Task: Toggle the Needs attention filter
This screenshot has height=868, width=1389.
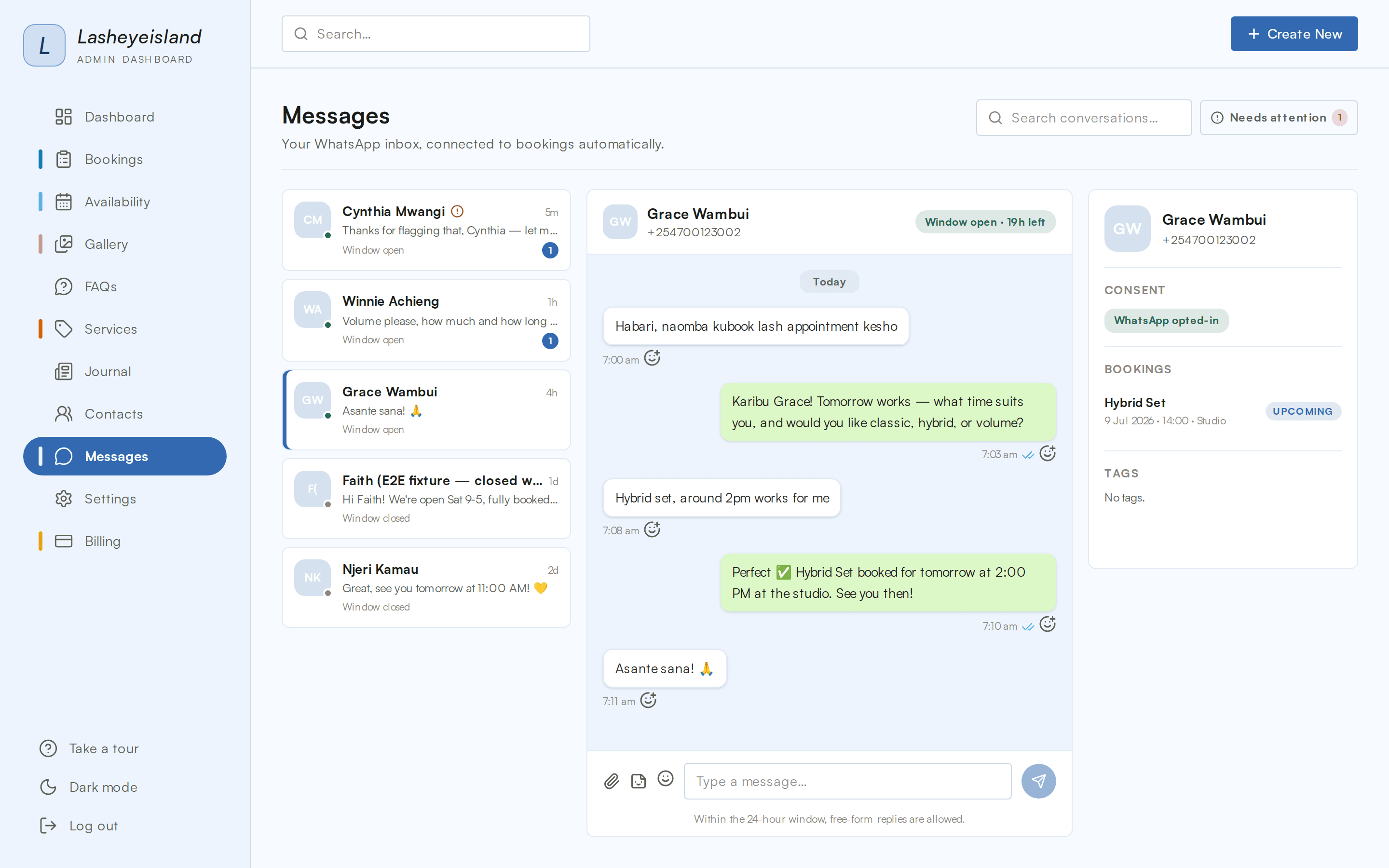Action: point(1279,118)
